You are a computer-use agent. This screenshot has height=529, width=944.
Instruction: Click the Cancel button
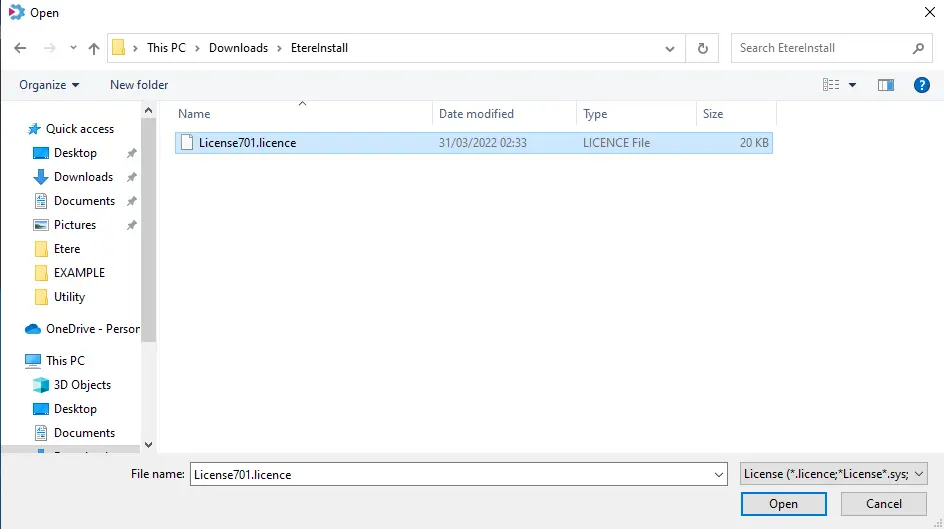(884, 504)
